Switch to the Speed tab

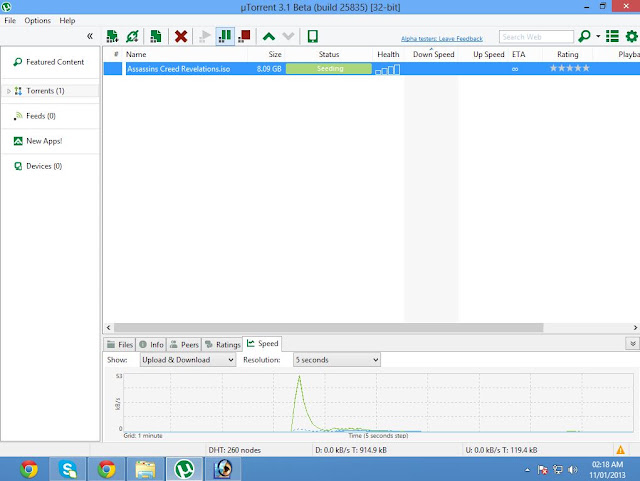pyautogui.click(x=262, y=344)
